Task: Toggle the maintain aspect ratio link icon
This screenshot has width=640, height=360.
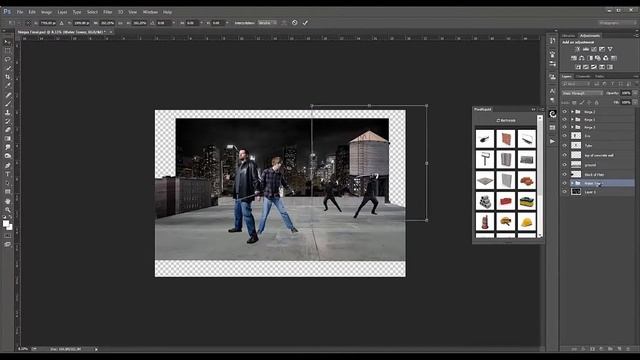Action: point(120,23)
